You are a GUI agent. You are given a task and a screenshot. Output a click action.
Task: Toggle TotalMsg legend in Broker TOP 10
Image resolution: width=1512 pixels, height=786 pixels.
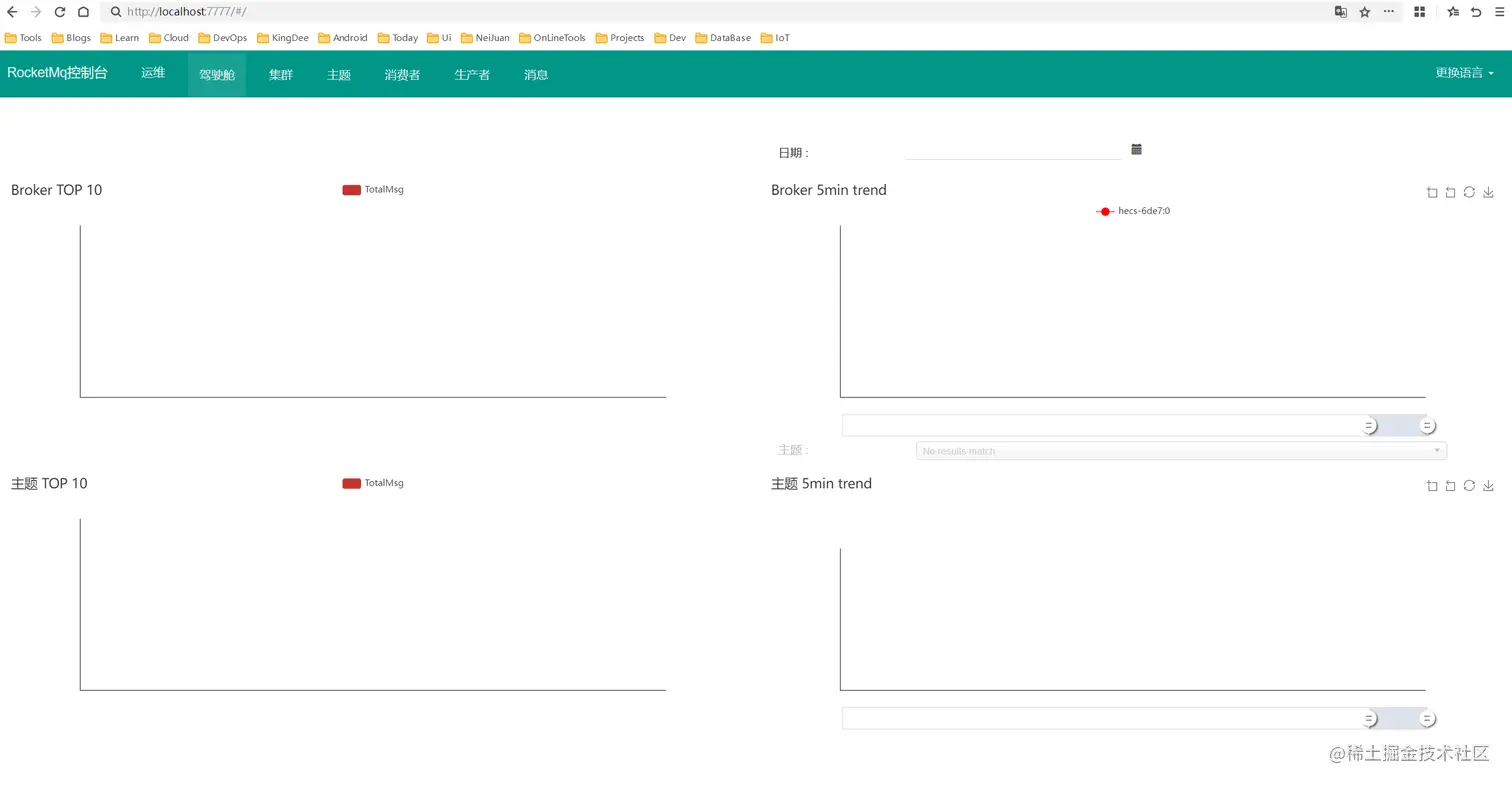coord(373,189)
